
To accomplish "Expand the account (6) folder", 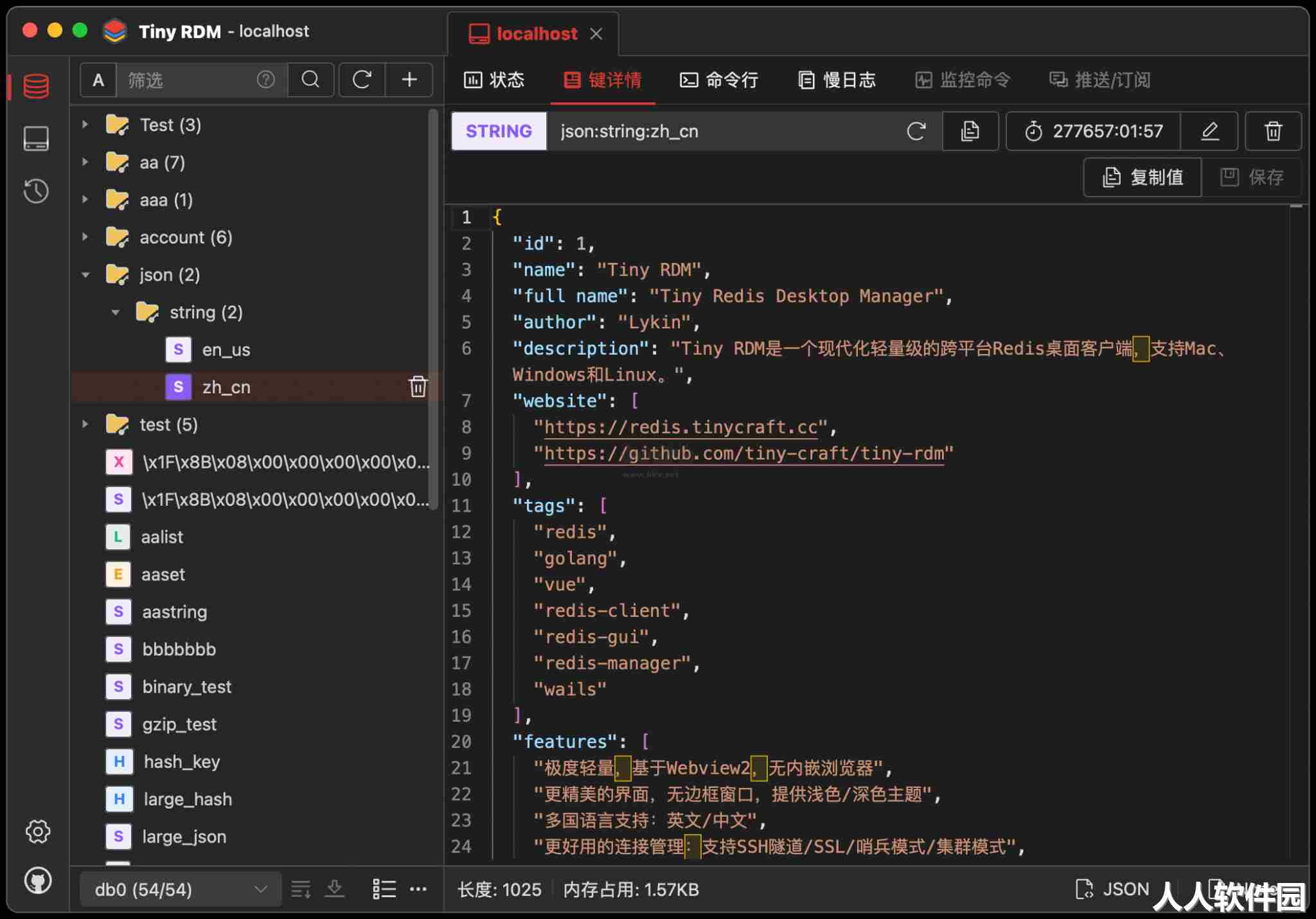I will click(85, 236).
